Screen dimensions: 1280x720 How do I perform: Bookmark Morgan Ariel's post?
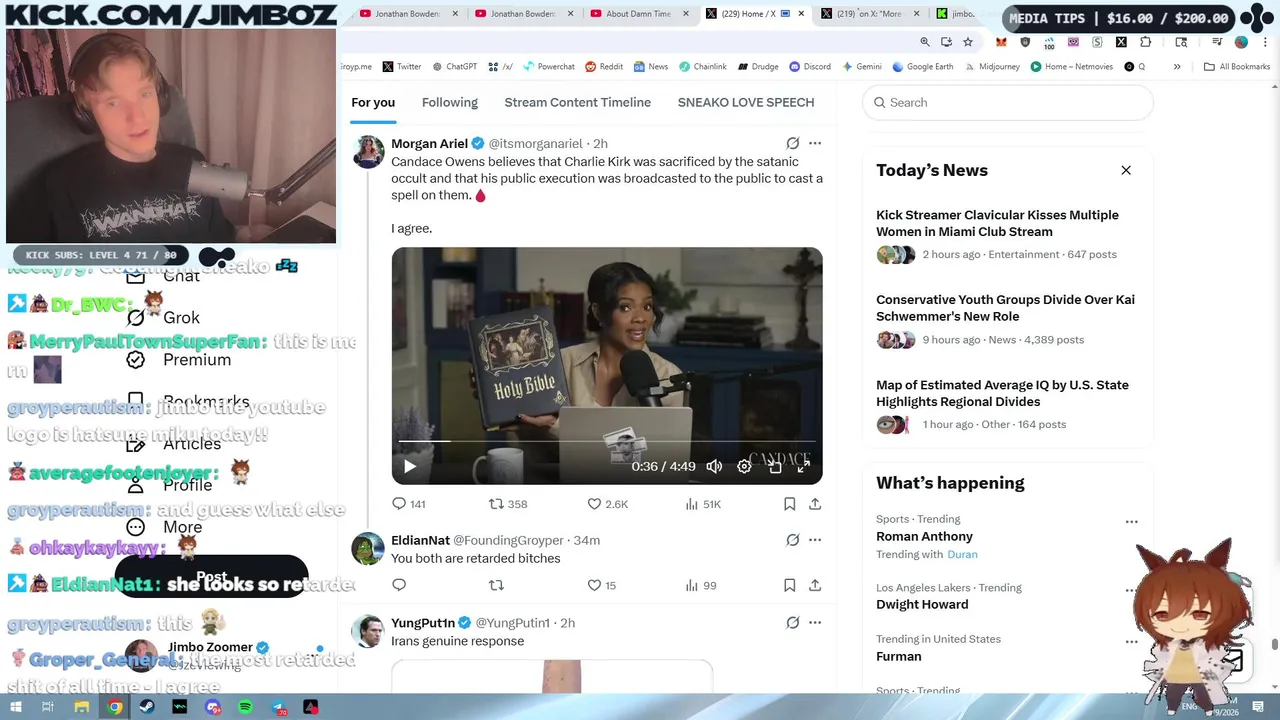point(789,504)
